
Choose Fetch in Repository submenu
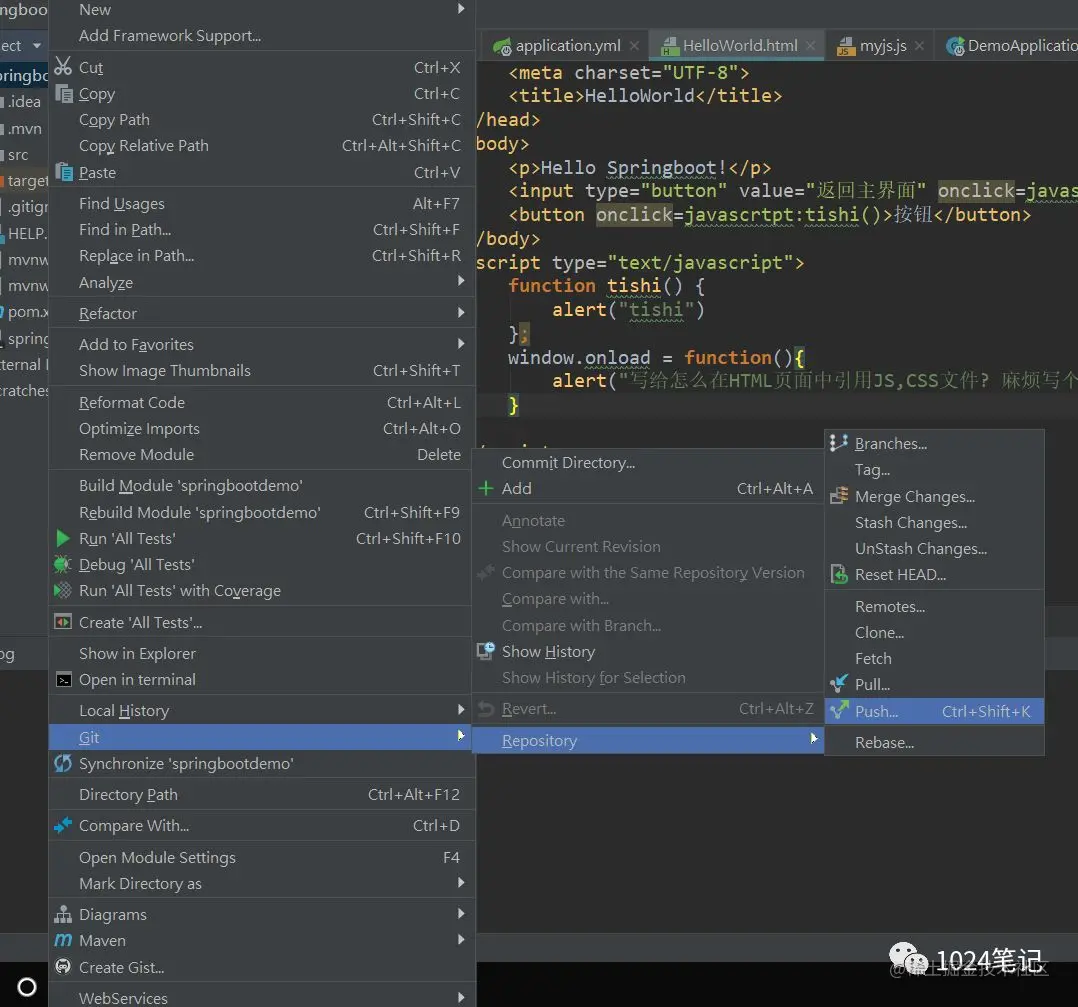934,659
